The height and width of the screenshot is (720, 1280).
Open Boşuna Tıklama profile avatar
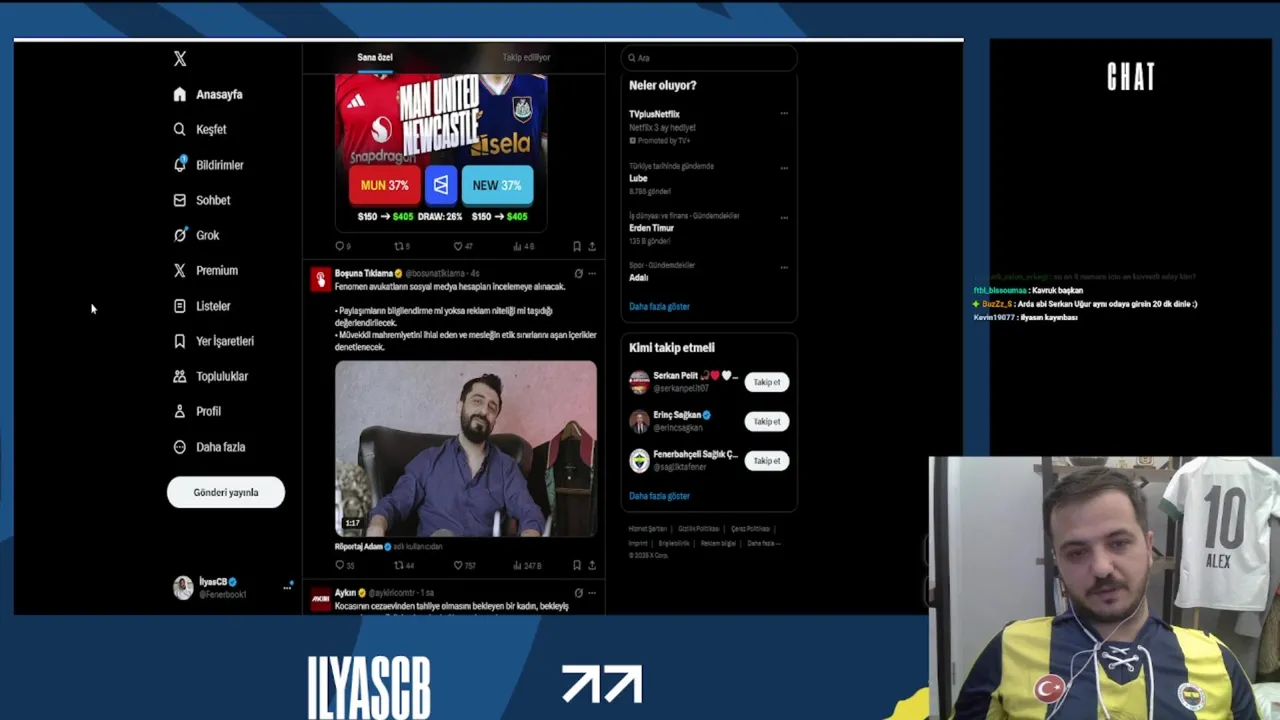pos(320,280)
